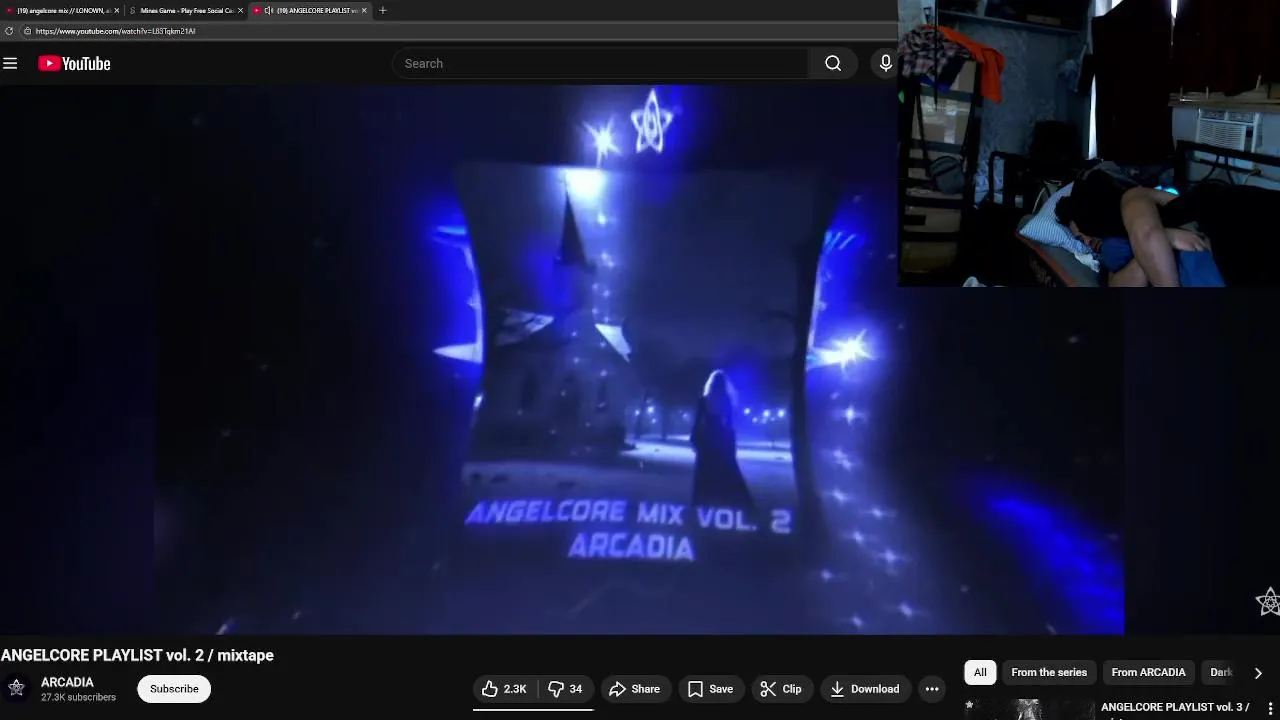Open ARCADIA channel avatar
1280x720 pixels.
(16, 688)
